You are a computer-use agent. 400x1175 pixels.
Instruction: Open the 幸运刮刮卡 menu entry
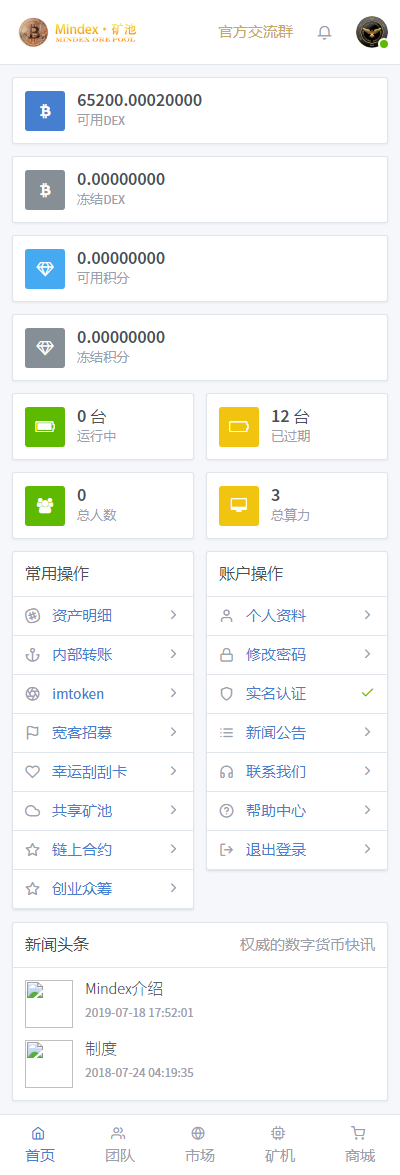pyautogui.click(x=103, y=771)
